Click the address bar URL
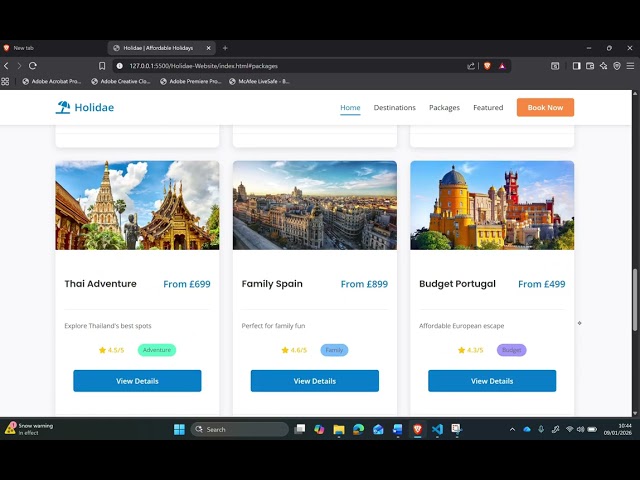The height and width of the screenshot is (480, 640). [203, 66]
